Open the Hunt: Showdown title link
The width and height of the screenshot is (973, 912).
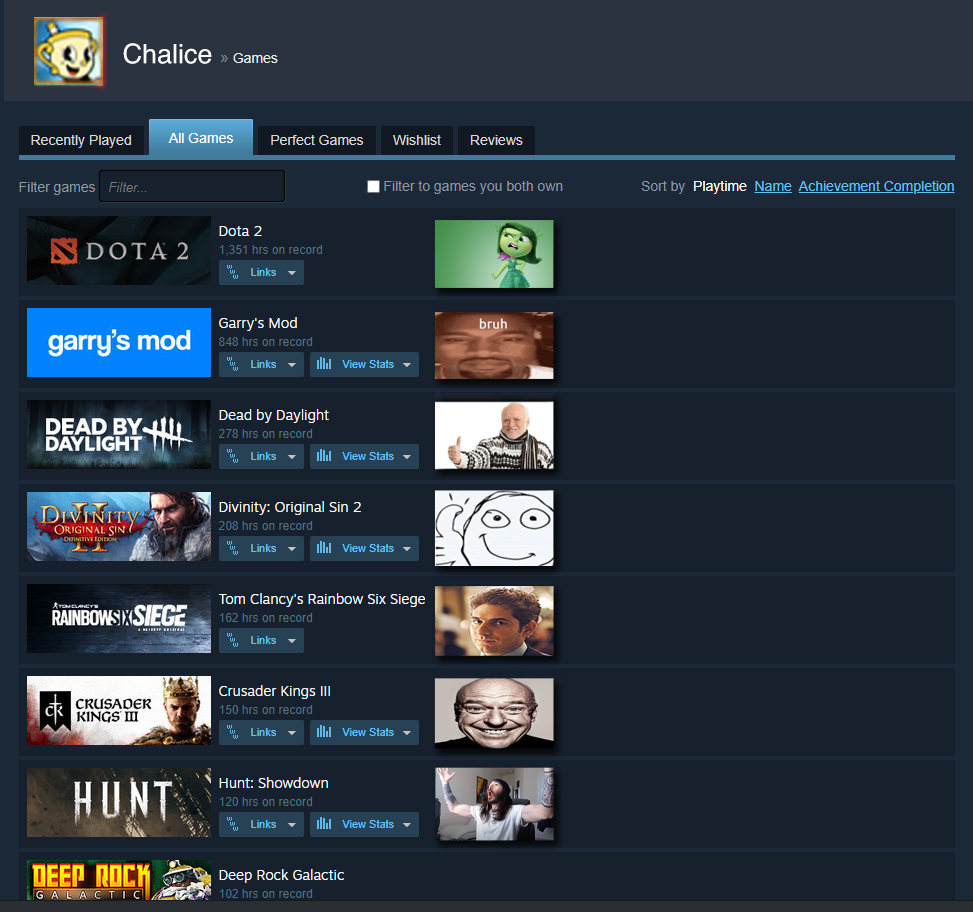point(273,783)
